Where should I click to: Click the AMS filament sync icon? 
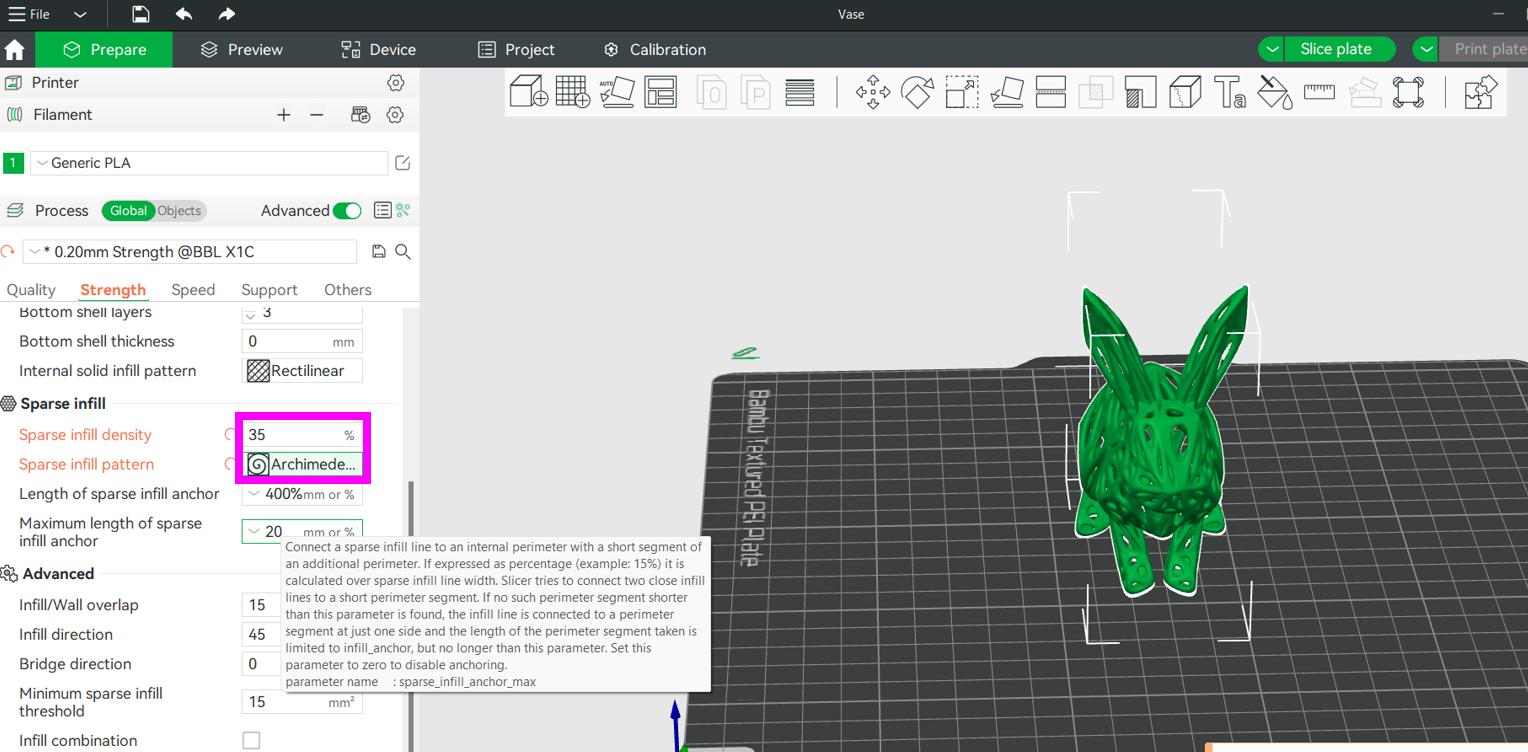(361, 115)
